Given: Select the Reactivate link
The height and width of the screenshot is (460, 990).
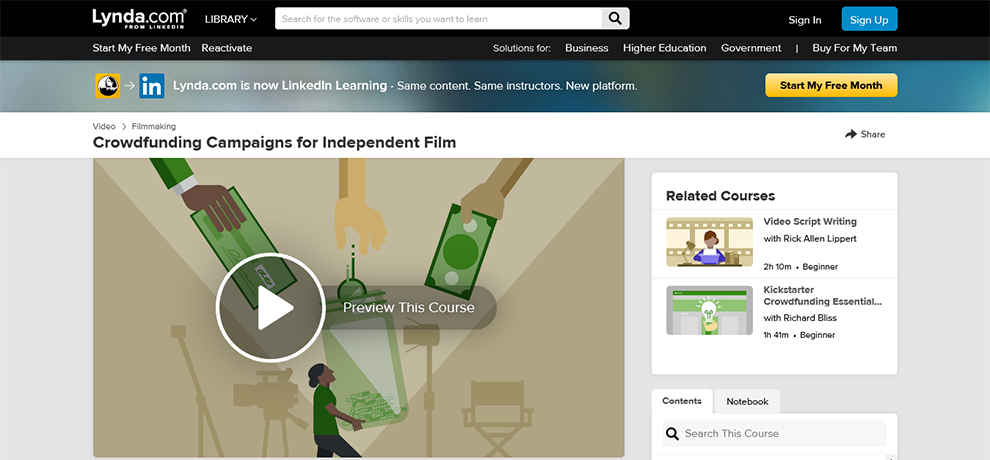Looking at the screenshot, I should pos(227,48).
